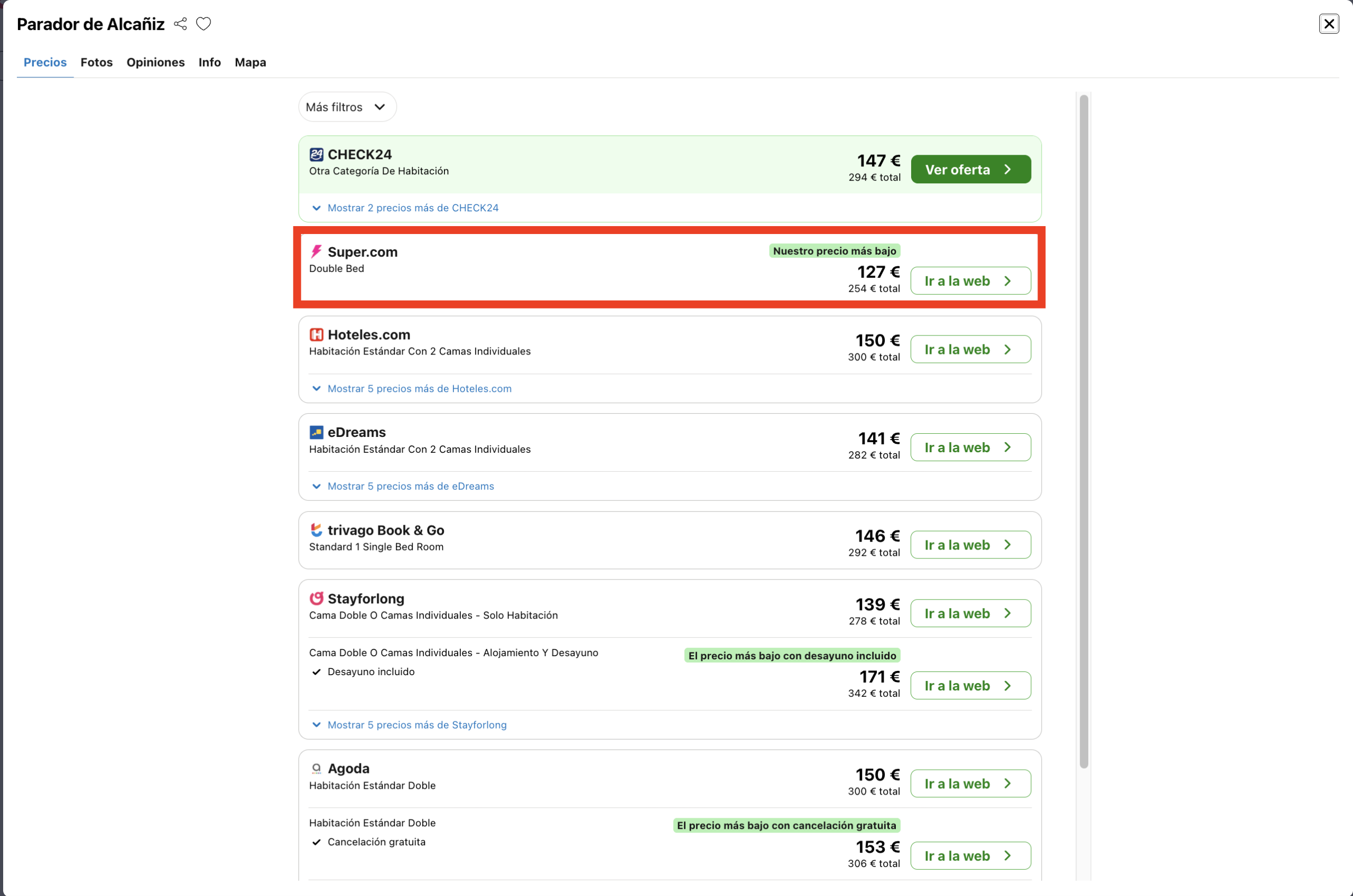Click the 'Nuestro precio más bajo' badge
The width and height of the screenshot is (1353, 896).
click(835, 251)
